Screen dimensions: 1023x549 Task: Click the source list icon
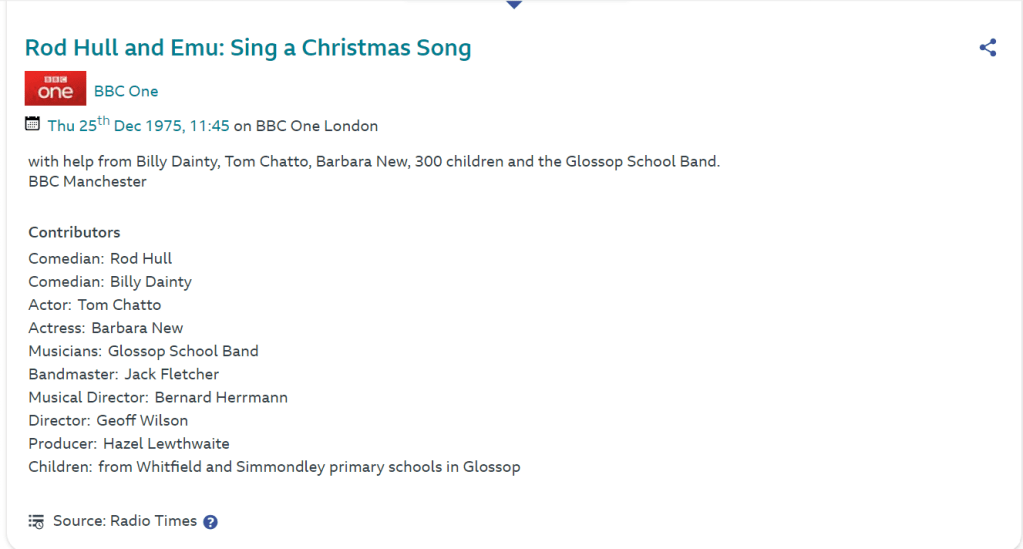[x=36, y=521]
